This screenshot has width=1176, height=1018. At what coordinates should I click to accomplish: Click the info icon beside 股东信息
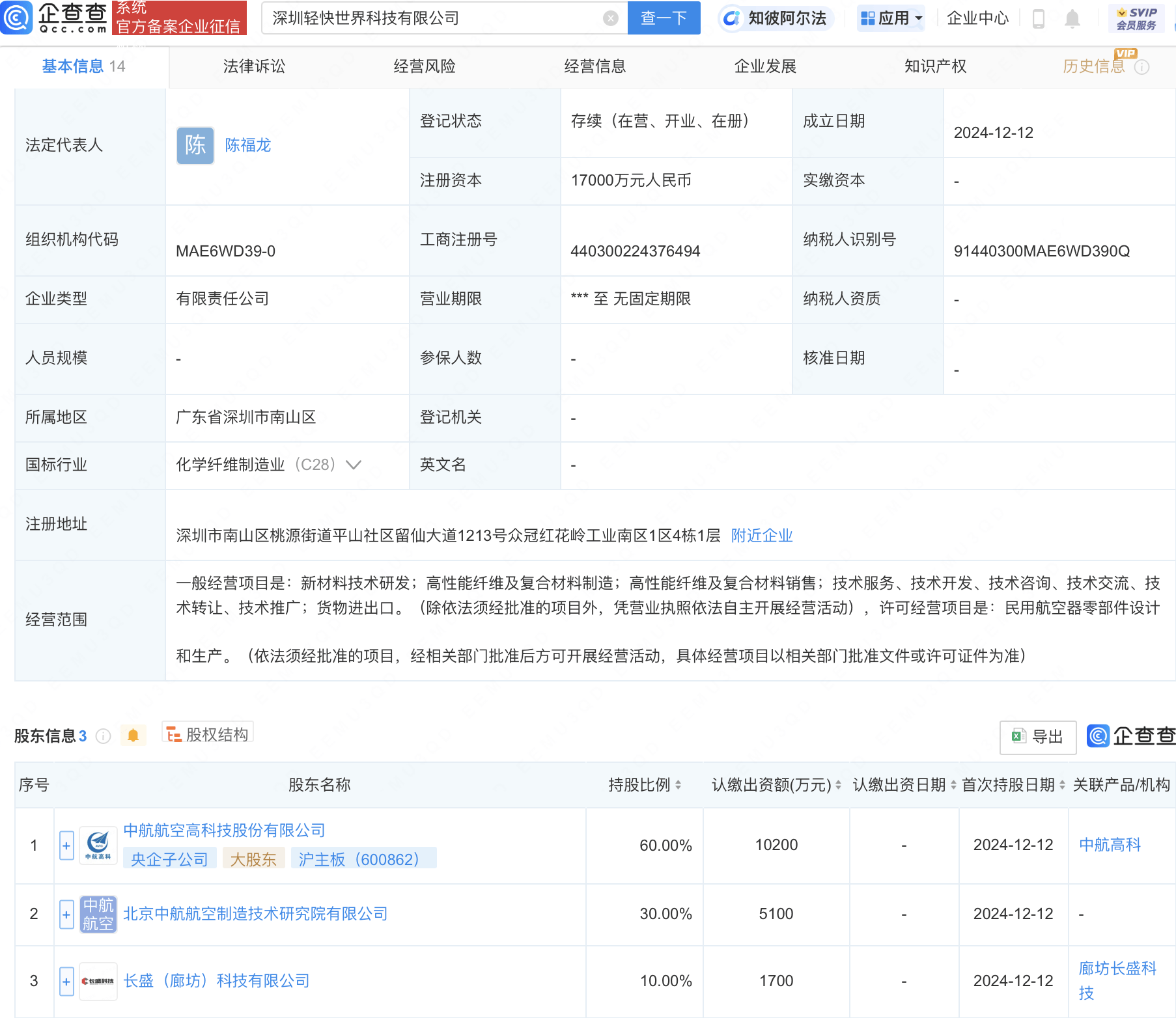[x=103, y=736]
